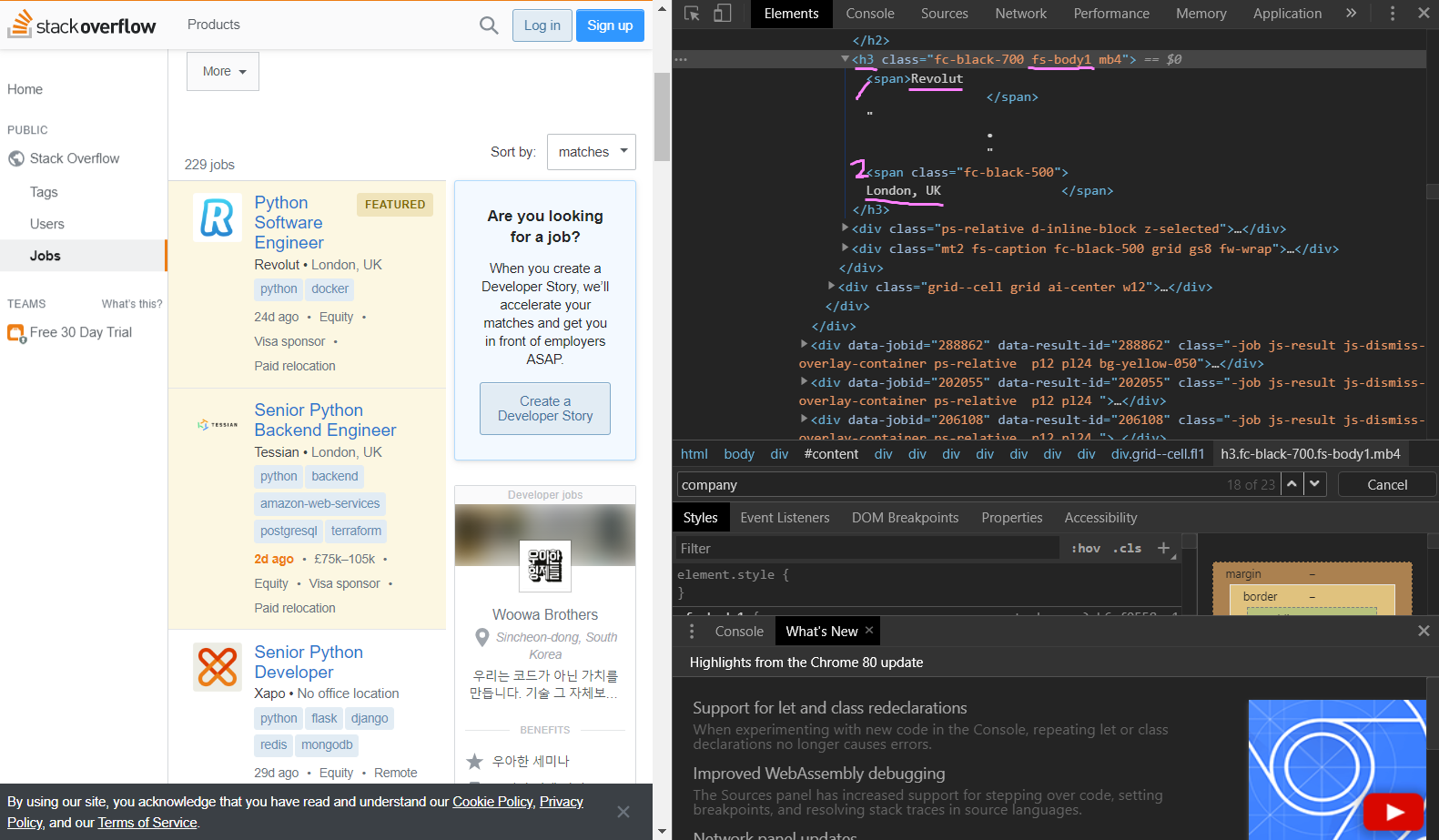Switch to Event Listeners pane

coord(785,518)
